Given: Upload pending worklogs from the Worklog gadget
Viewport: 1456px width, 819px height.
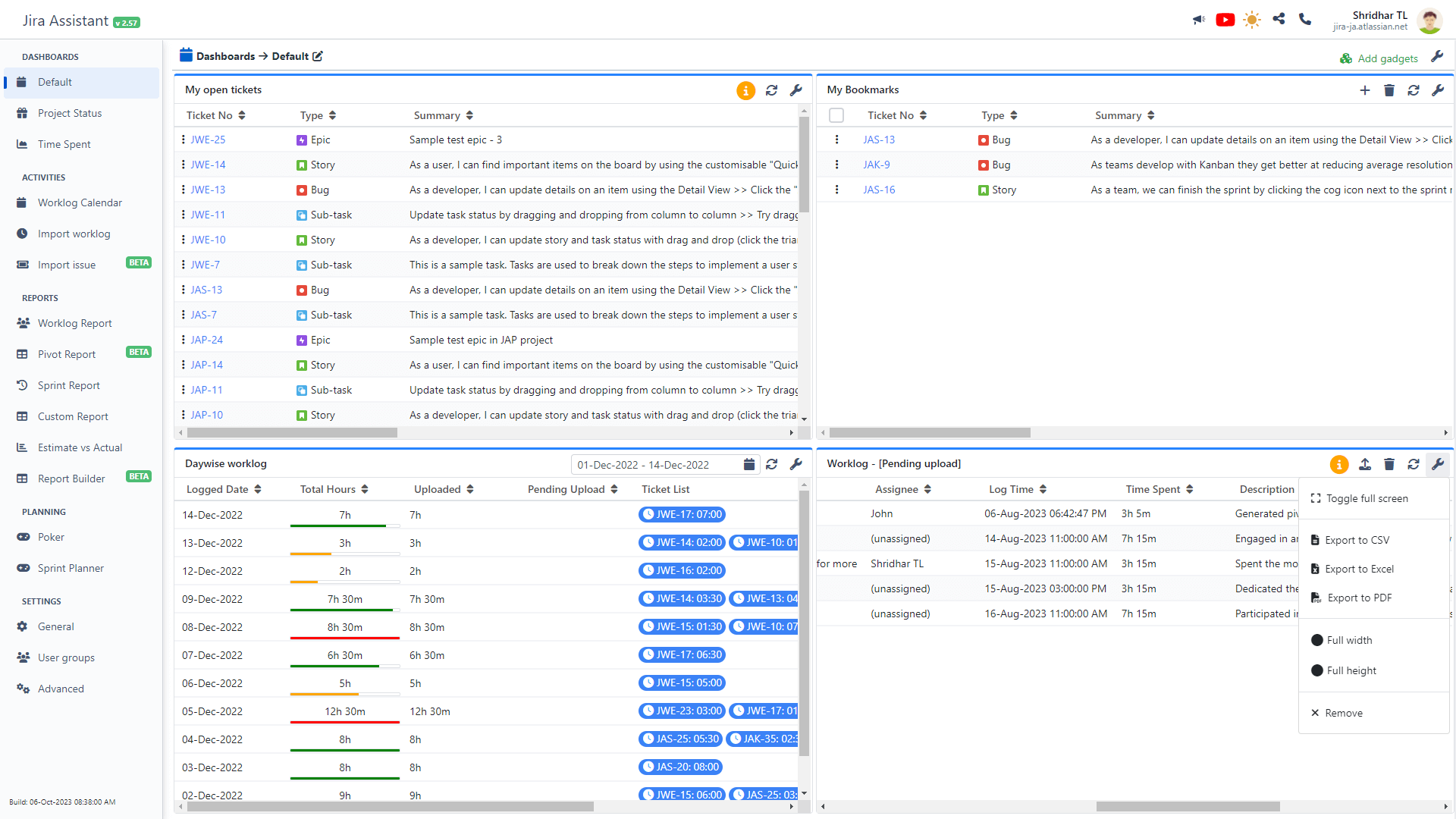Looking at the screenshot, I should tap(1366, 464).
